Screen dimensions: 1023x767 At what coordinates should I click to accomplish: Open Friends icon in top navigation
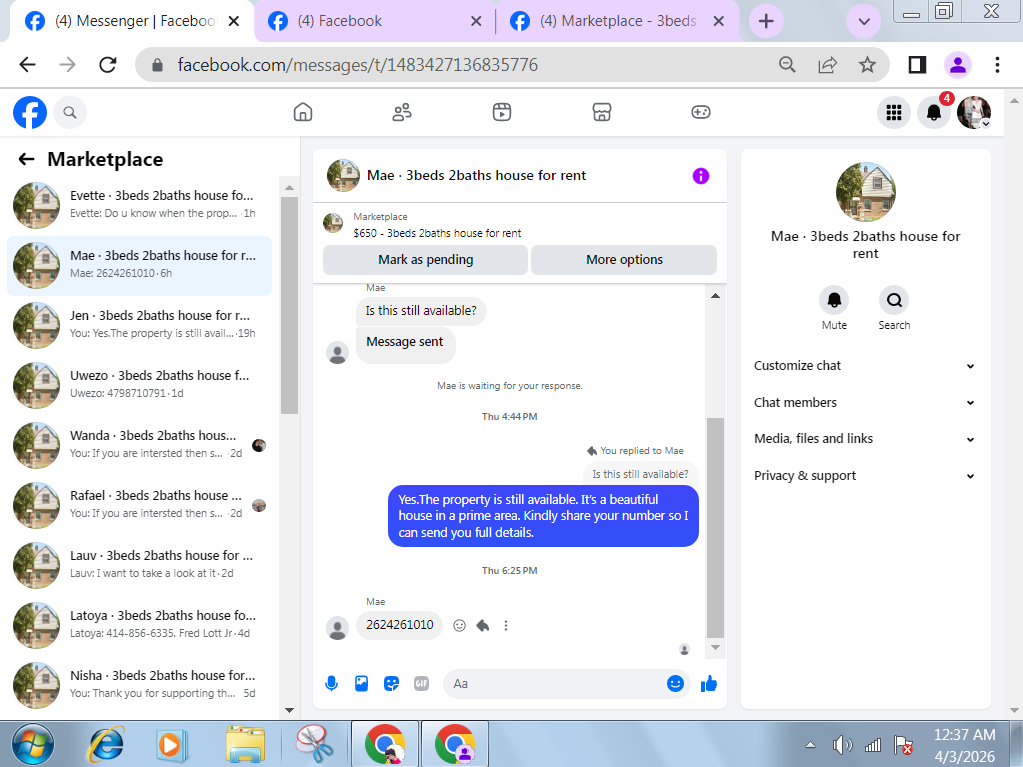coord(402,112)
